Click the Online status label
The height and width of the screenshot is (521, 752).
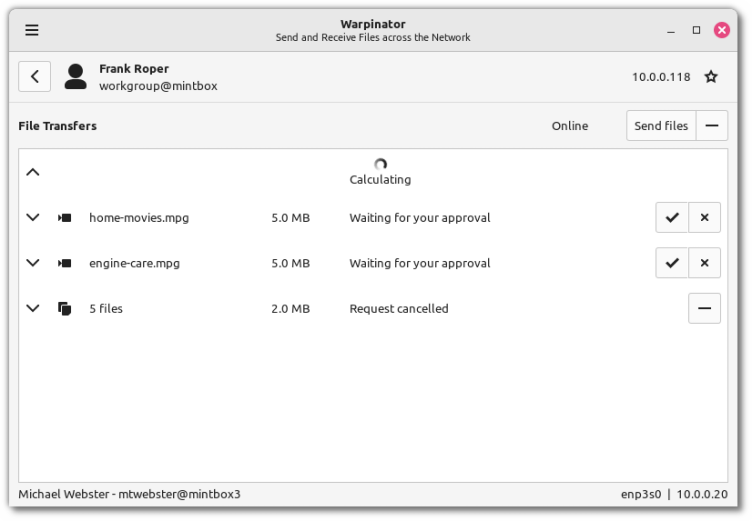570,126
